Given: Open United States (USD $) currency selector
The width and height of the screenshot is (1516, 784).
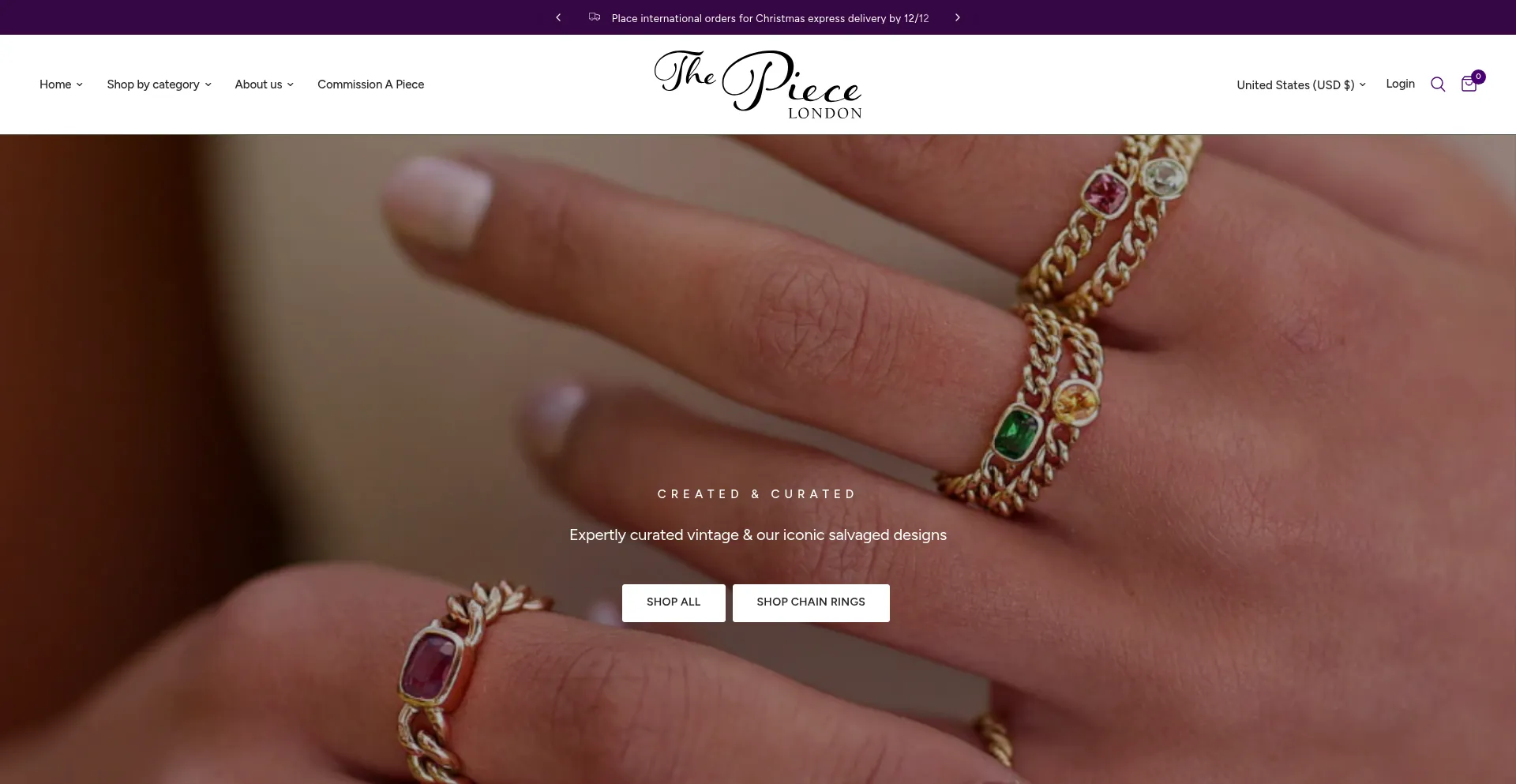Looking at the screenshot, I should [1300, 84].
